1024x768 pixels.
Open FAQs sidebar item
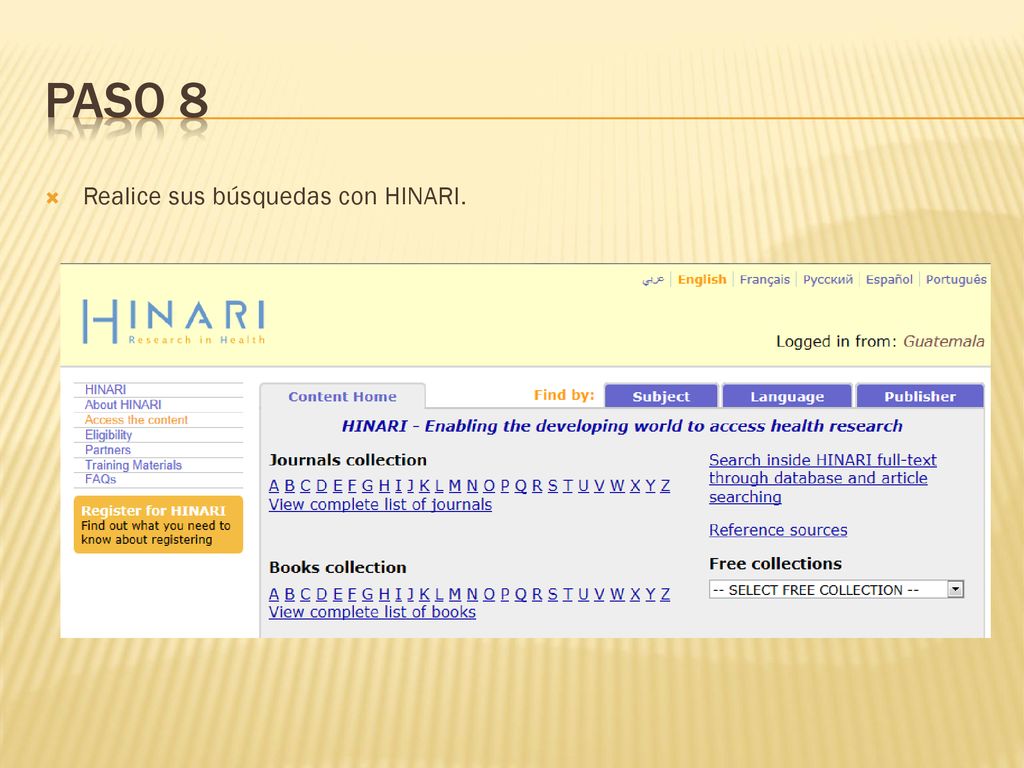click(101, 479)
